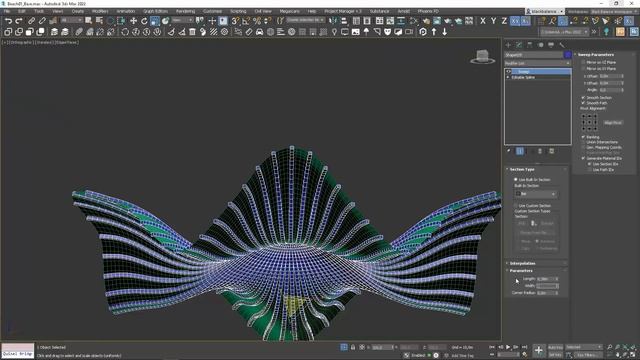Toggle the Sweep modifier eye icon
This screenshot has height=360, width=640.
(509, 71)
